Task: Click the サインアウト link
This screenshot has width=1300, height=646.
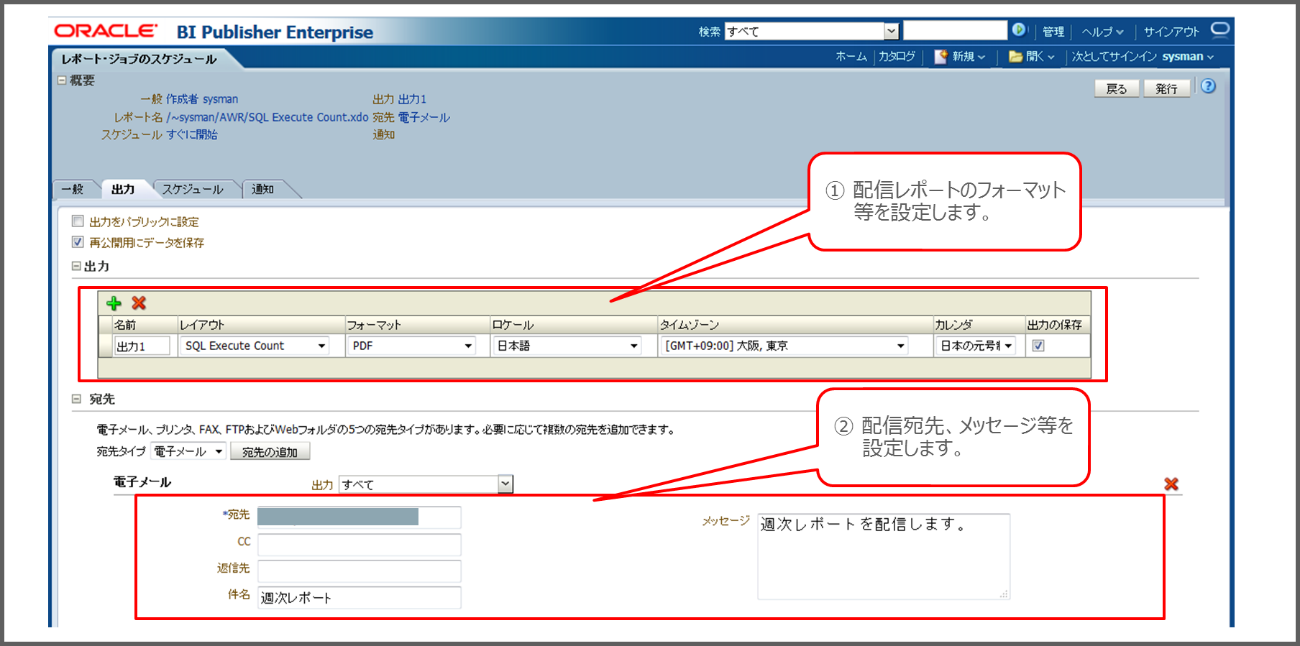Action: tap(1172, 31)
